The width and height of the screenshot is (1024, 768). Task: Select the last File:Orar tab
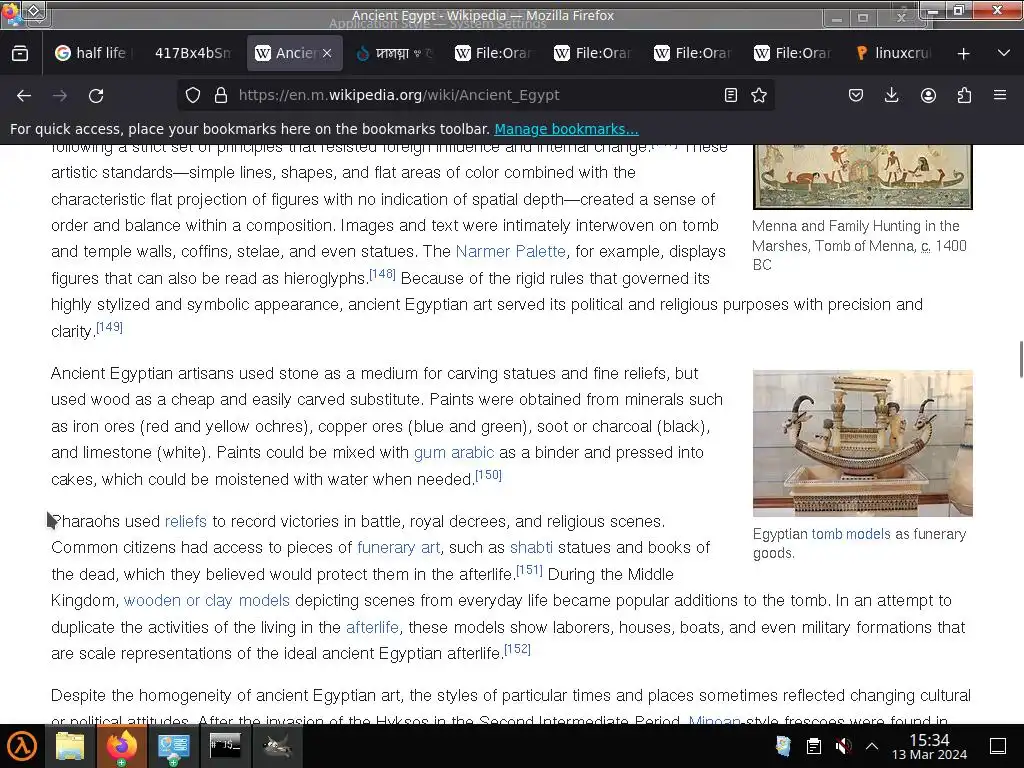pyautogui.click(x=794, y=53)
